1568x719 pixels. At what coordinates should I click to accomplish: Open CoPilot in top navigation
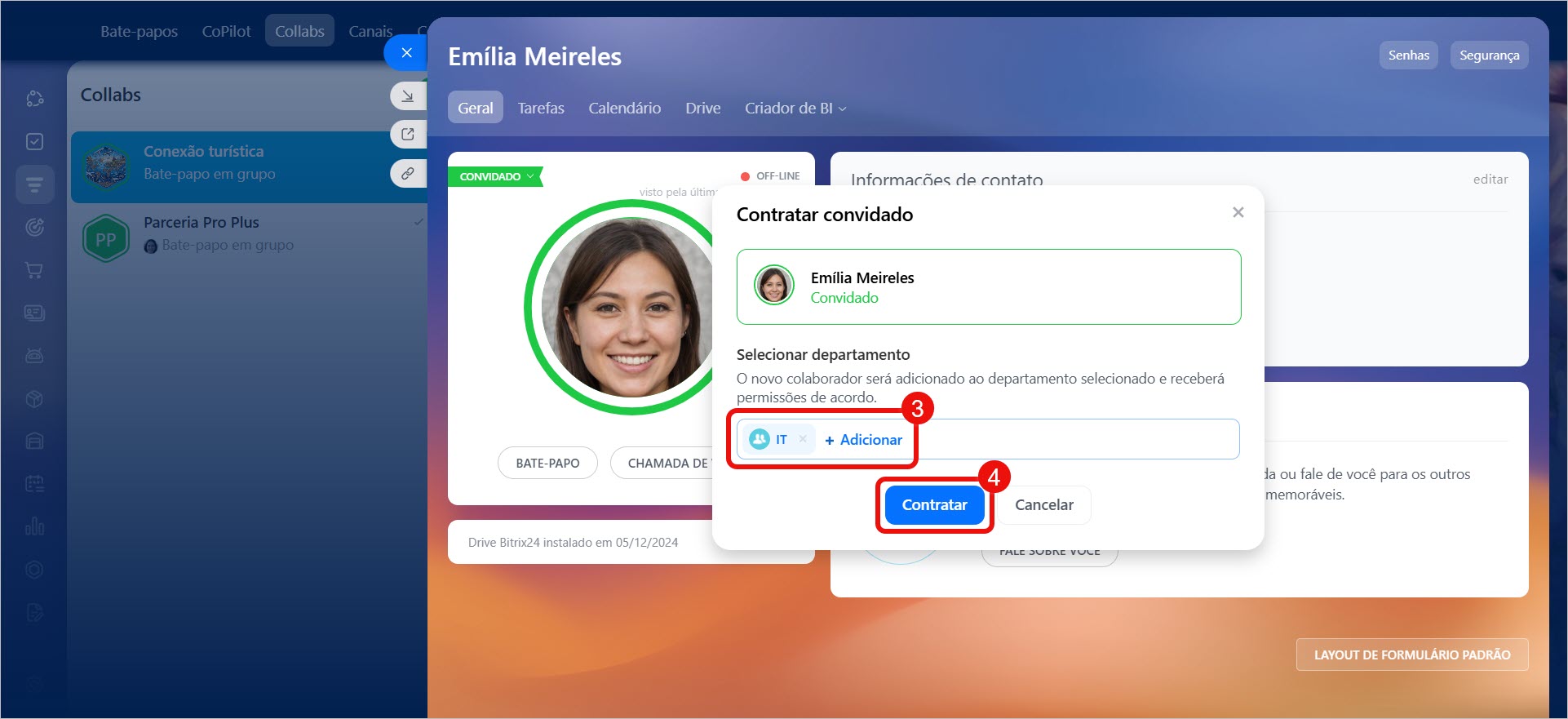point(226,31)
